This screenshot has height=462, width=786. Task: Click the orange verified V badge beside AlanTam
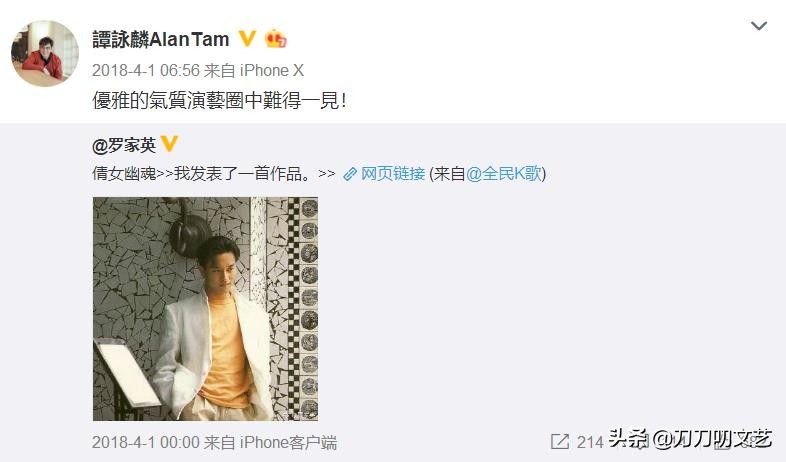coord(247,39)
